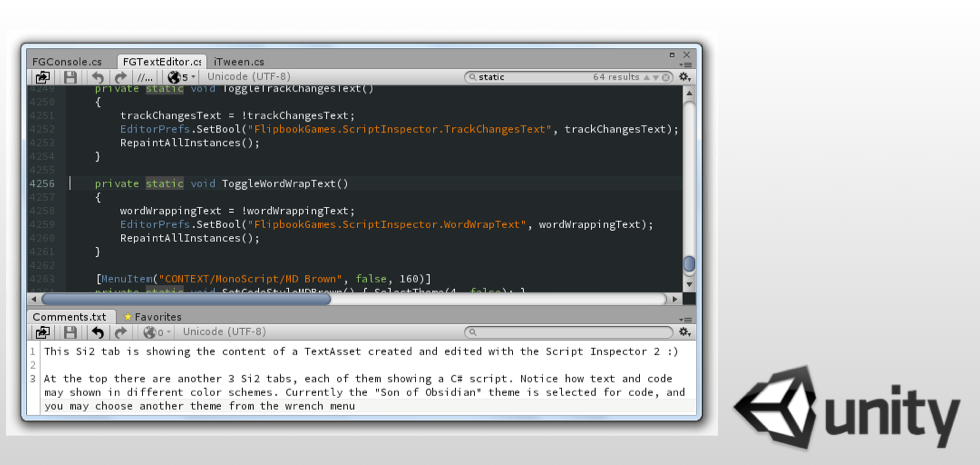Screen dimensions: 980x465
Task: Switch to the Favorites tab
Action: click(x=153, y=317)
